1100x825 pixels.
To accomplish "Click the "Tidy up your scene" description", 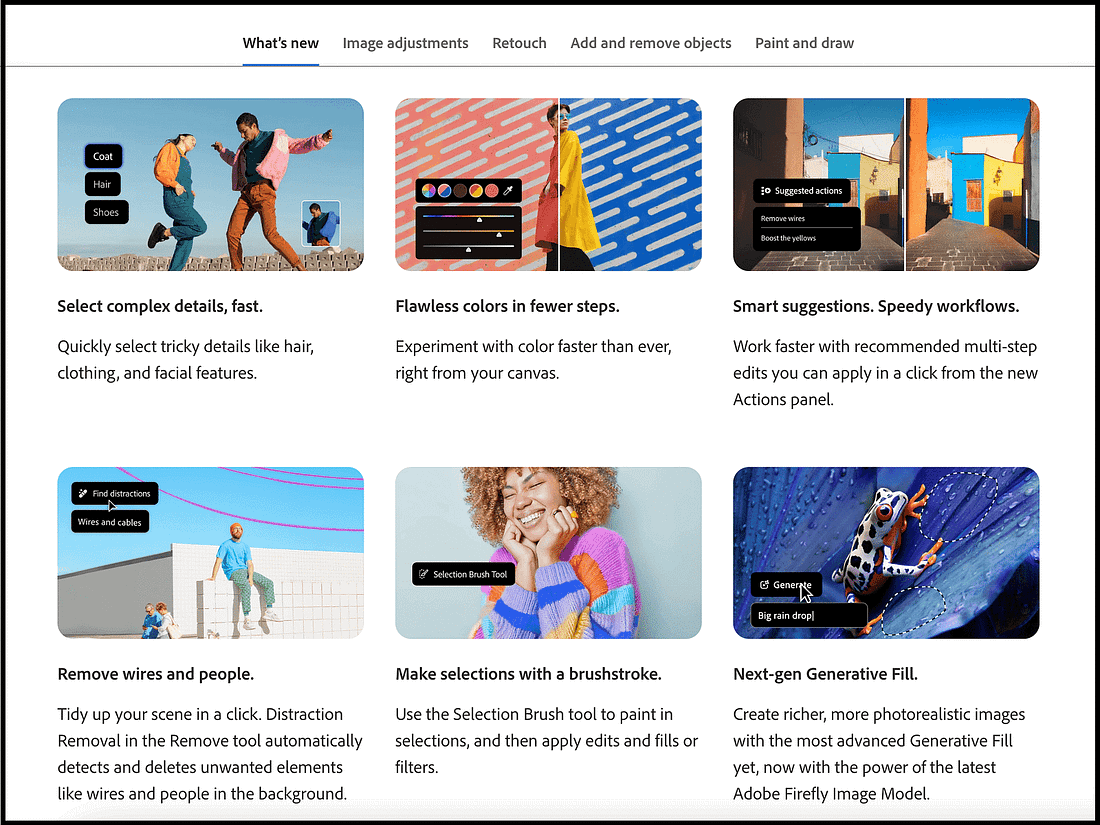I will pyautogui.click(x=210, y=754).
